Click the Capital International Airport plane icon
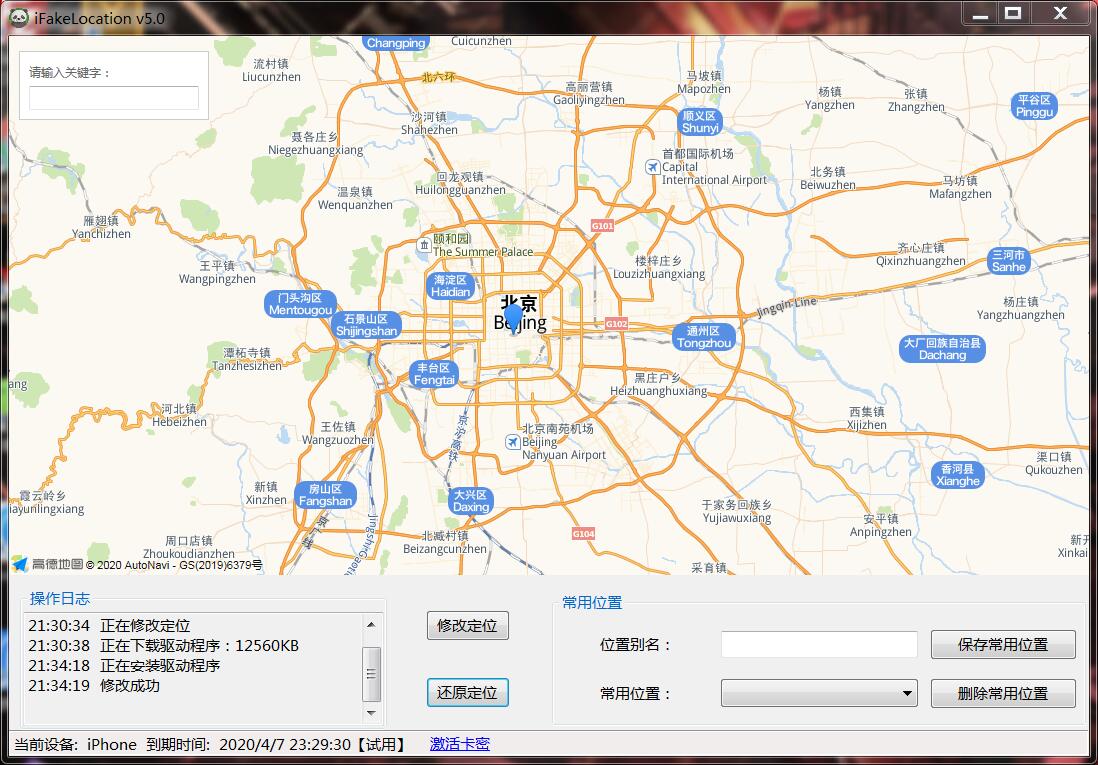The width and height of the screenshot is (1098, 765). point(653,167)
